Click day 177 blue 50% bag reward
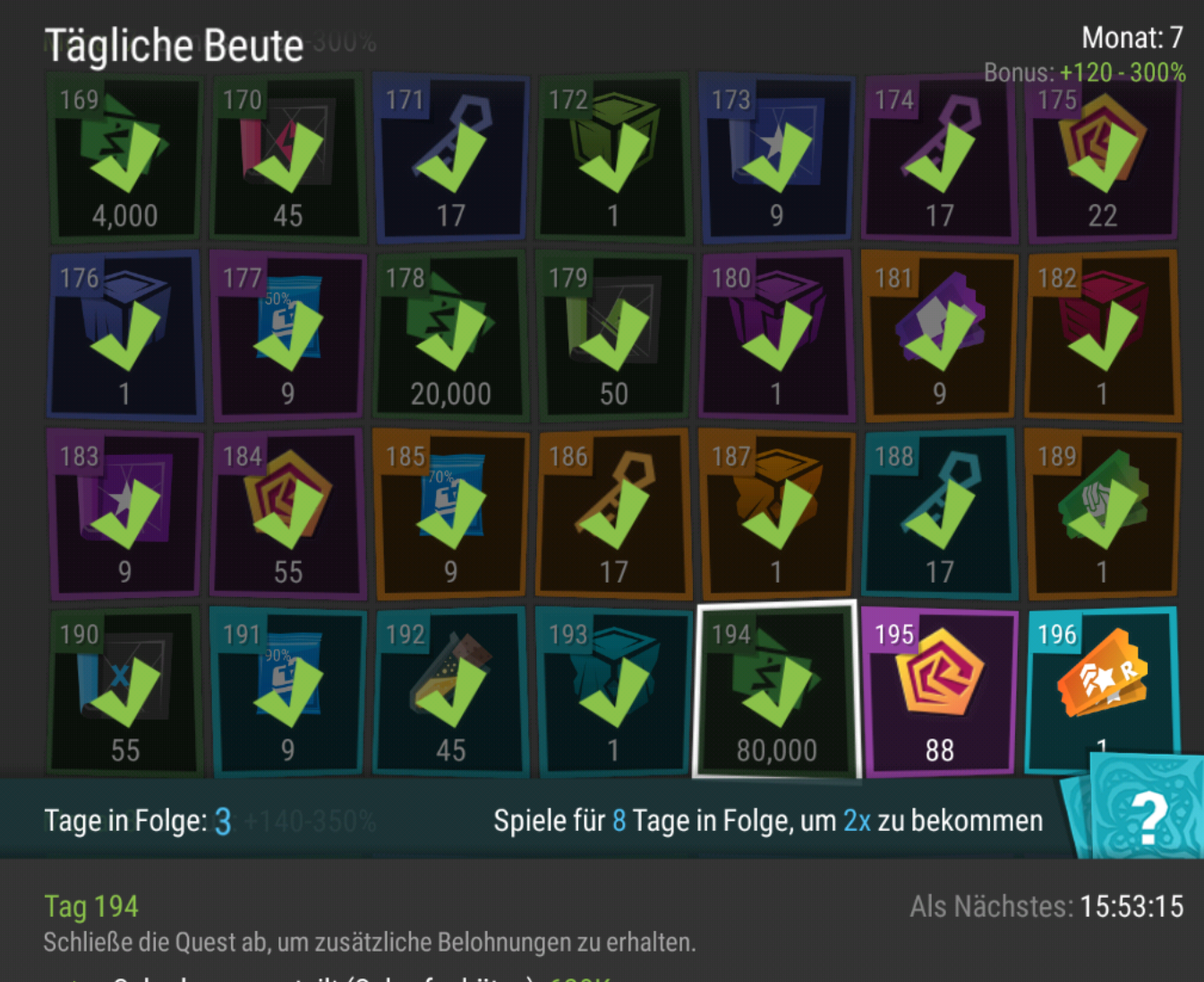Image resolution: width=1204 pixels, height=982 pixels. [x=288, y=337]
